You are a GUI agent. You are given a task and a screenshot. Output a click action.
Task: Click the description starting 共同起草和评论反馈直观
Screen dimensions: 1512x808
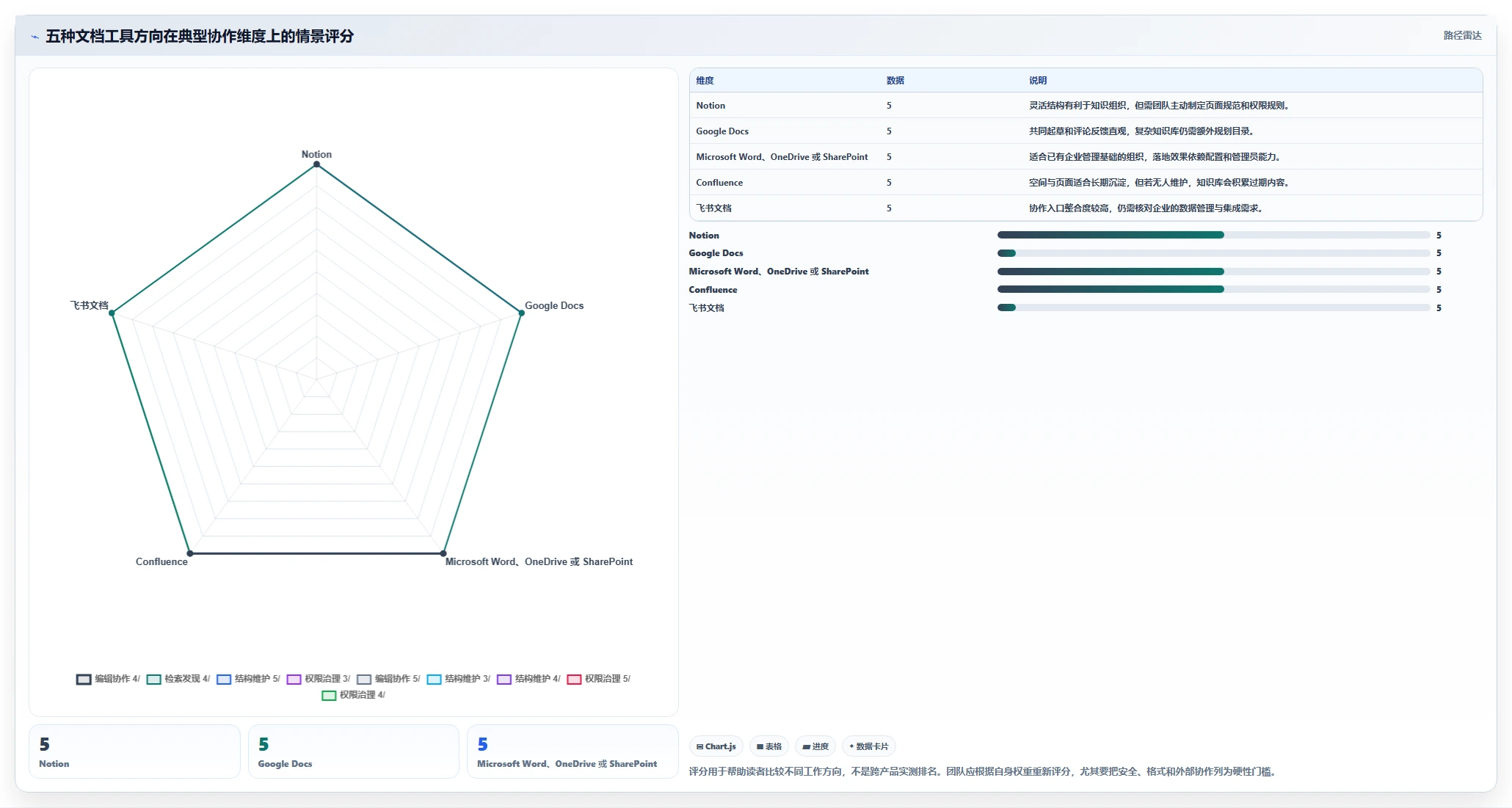1141,131
